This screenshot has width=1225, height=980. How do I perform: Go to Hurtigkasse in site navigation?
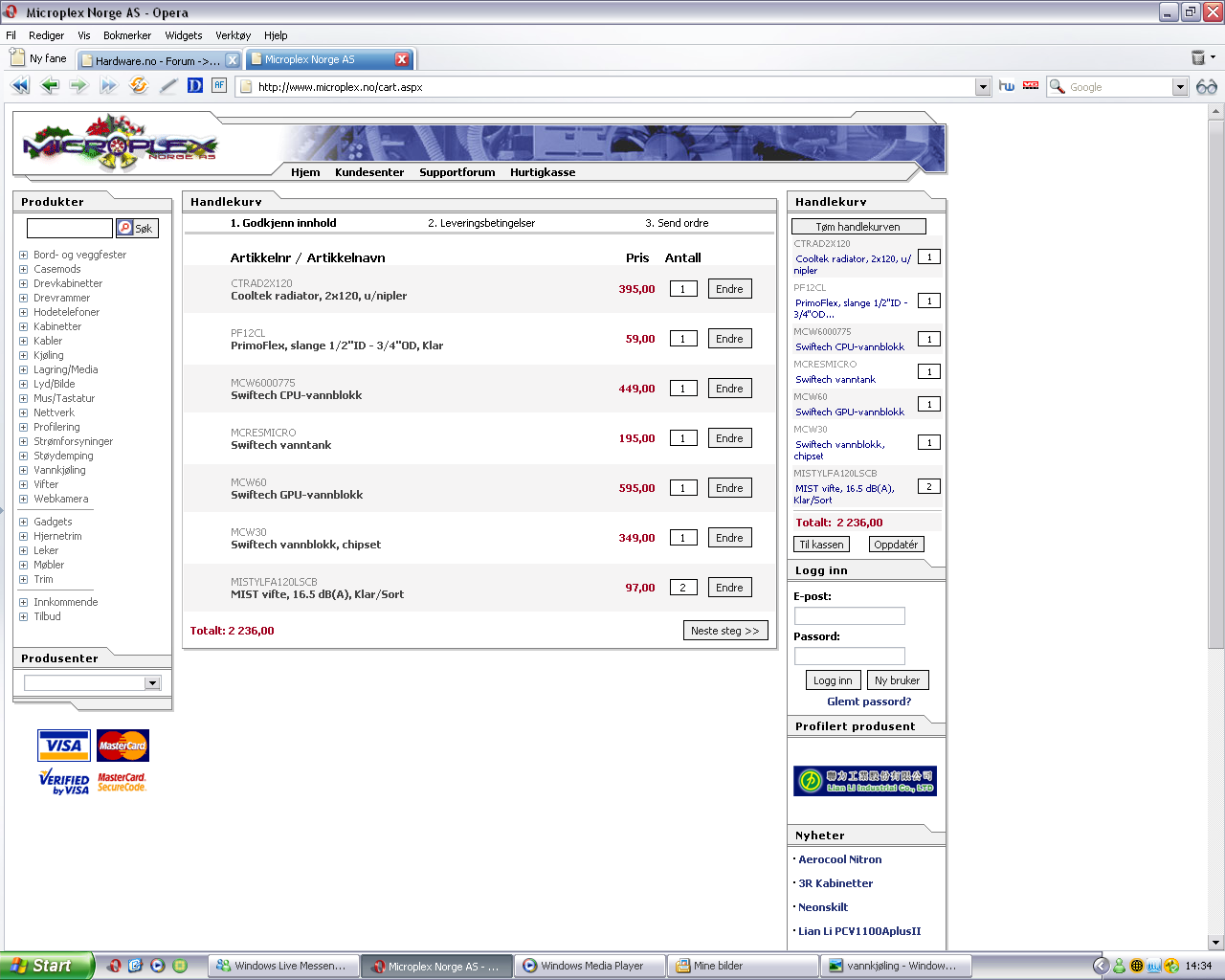coord(543,172)
